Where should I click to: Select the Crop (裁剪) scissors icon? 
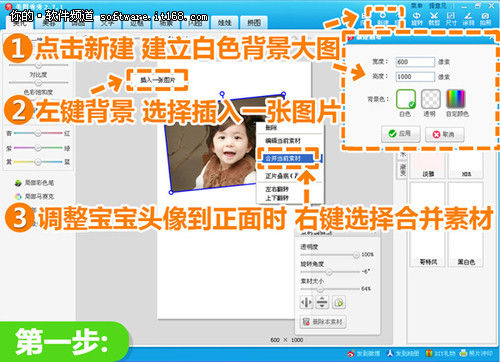(434, 18)
